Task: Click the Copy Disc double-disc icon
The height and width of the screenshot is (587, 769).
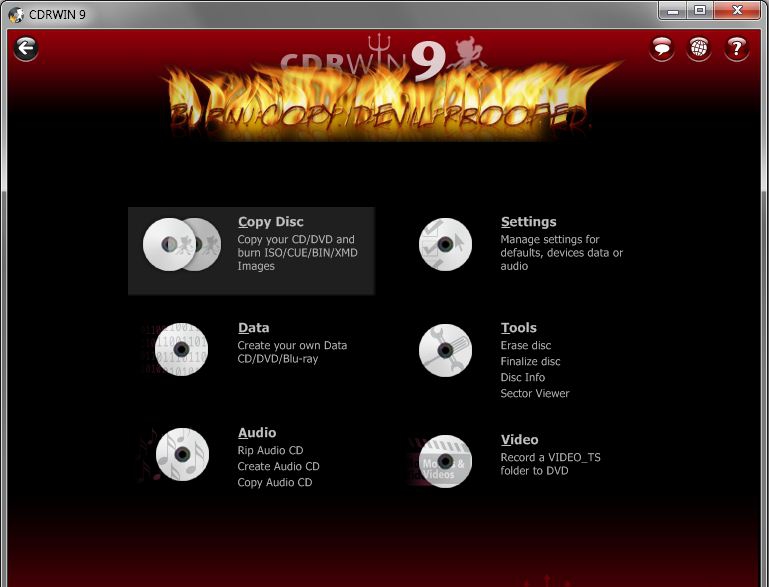Action: (182, 244)
